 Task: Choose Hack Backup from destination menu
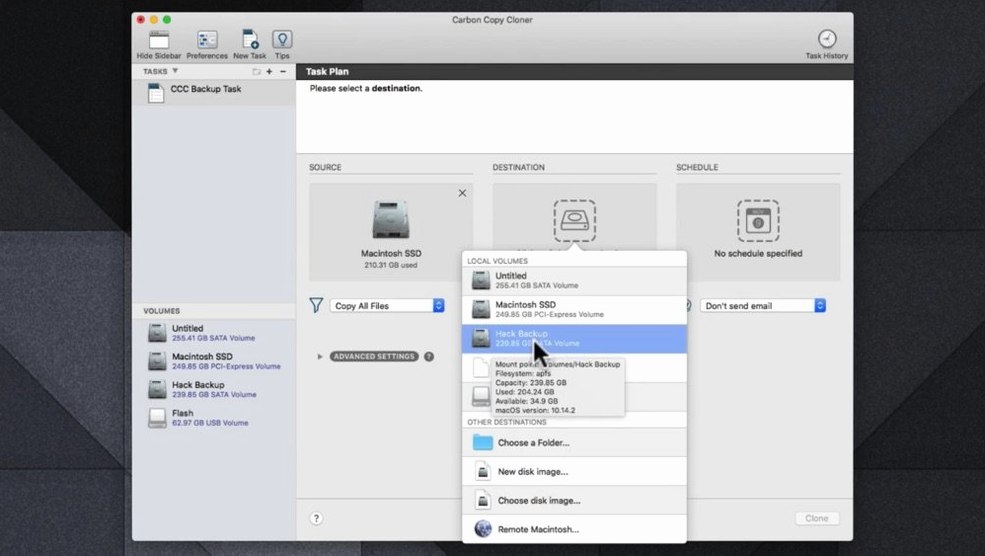coord(574,339)
